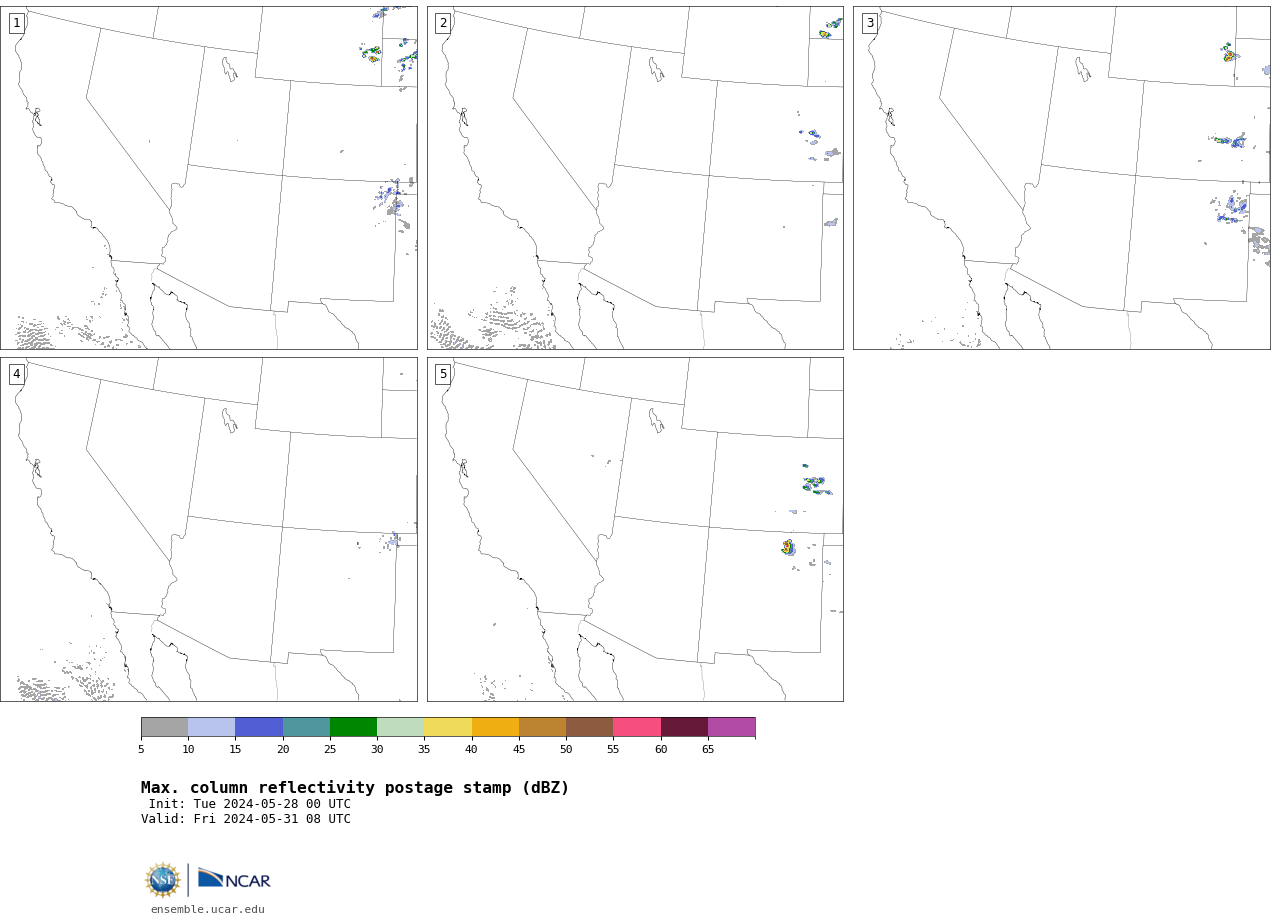The image size is (1280, 920).
Task: Click the pale green 30-35 dBZ swatch
Action: (x=401, y=727)
